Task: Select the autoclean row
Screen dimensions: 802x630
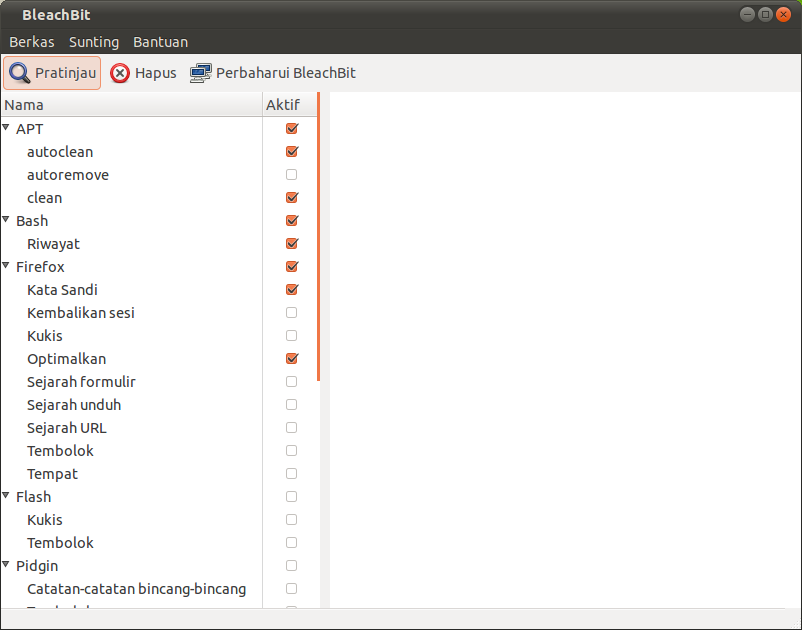Action: (159, 152)
